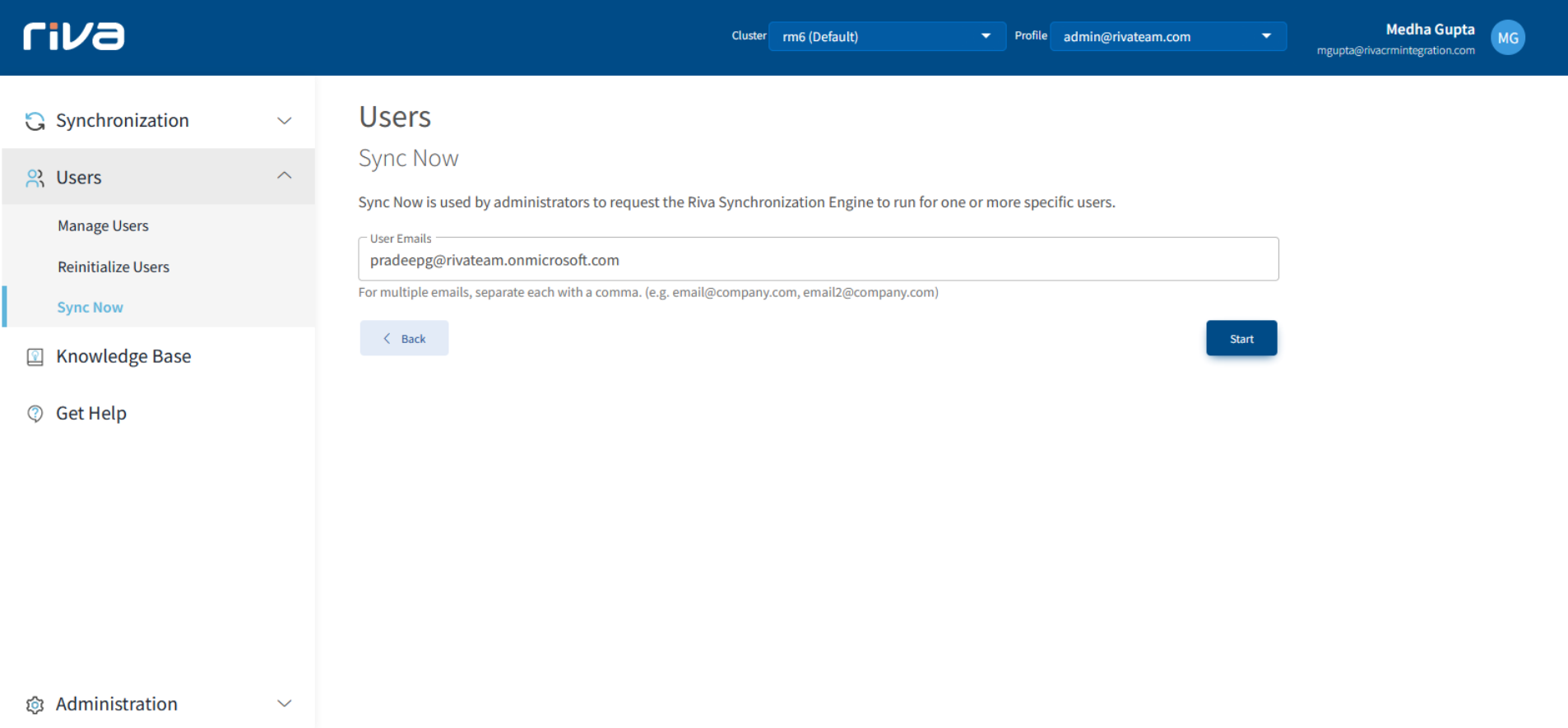Open the Administration menu label

click(x=117, y=703)
